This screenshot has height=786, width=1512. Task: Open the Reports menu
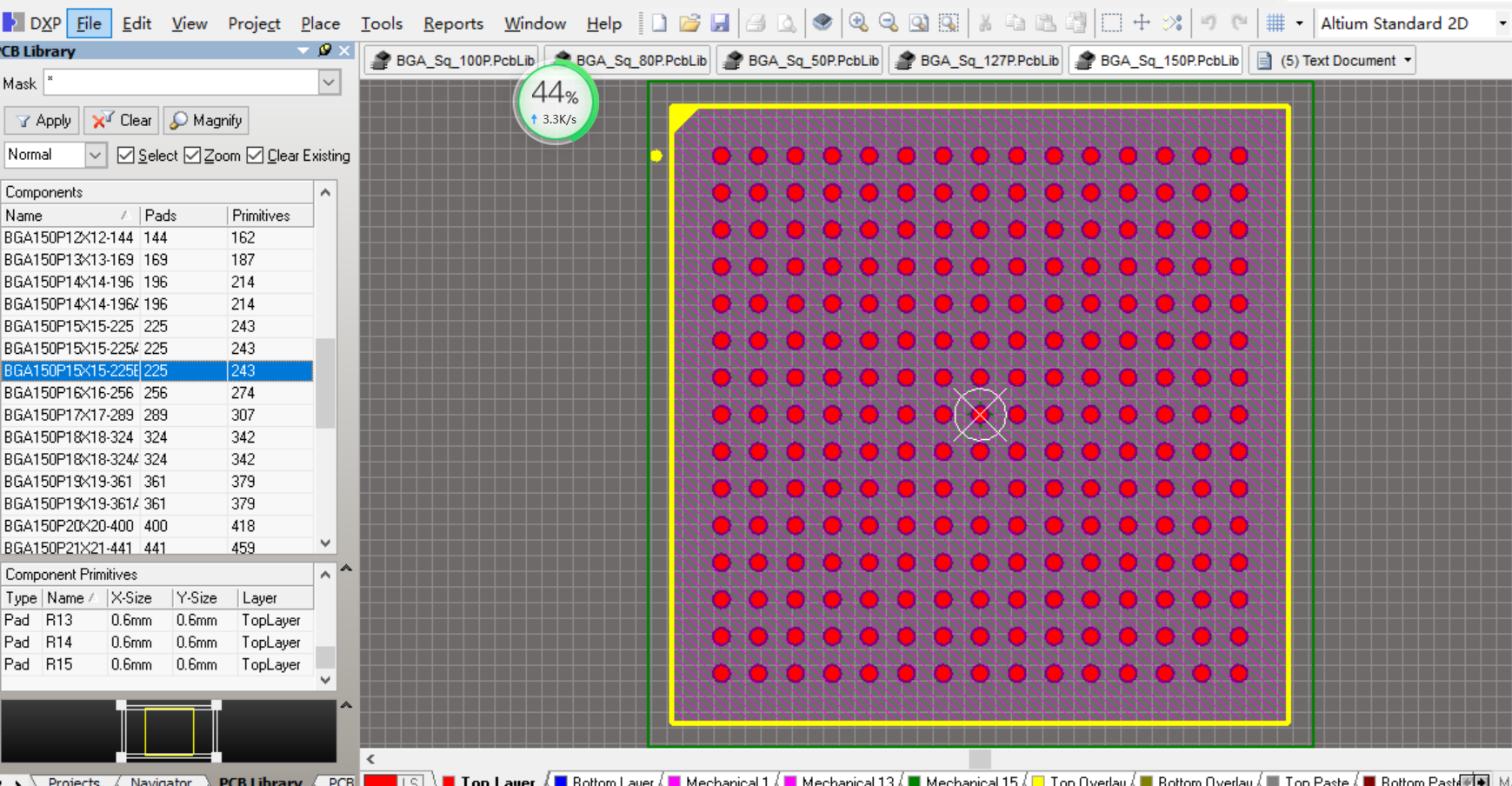(x=453, y=23)
